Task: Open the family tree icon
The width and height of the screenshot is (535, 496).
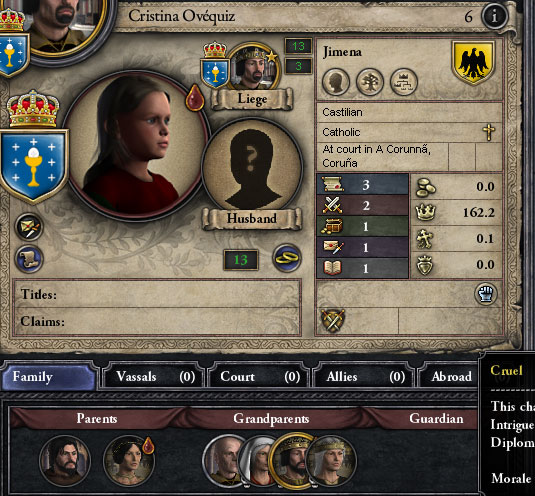Action: [x=370, y=82]
